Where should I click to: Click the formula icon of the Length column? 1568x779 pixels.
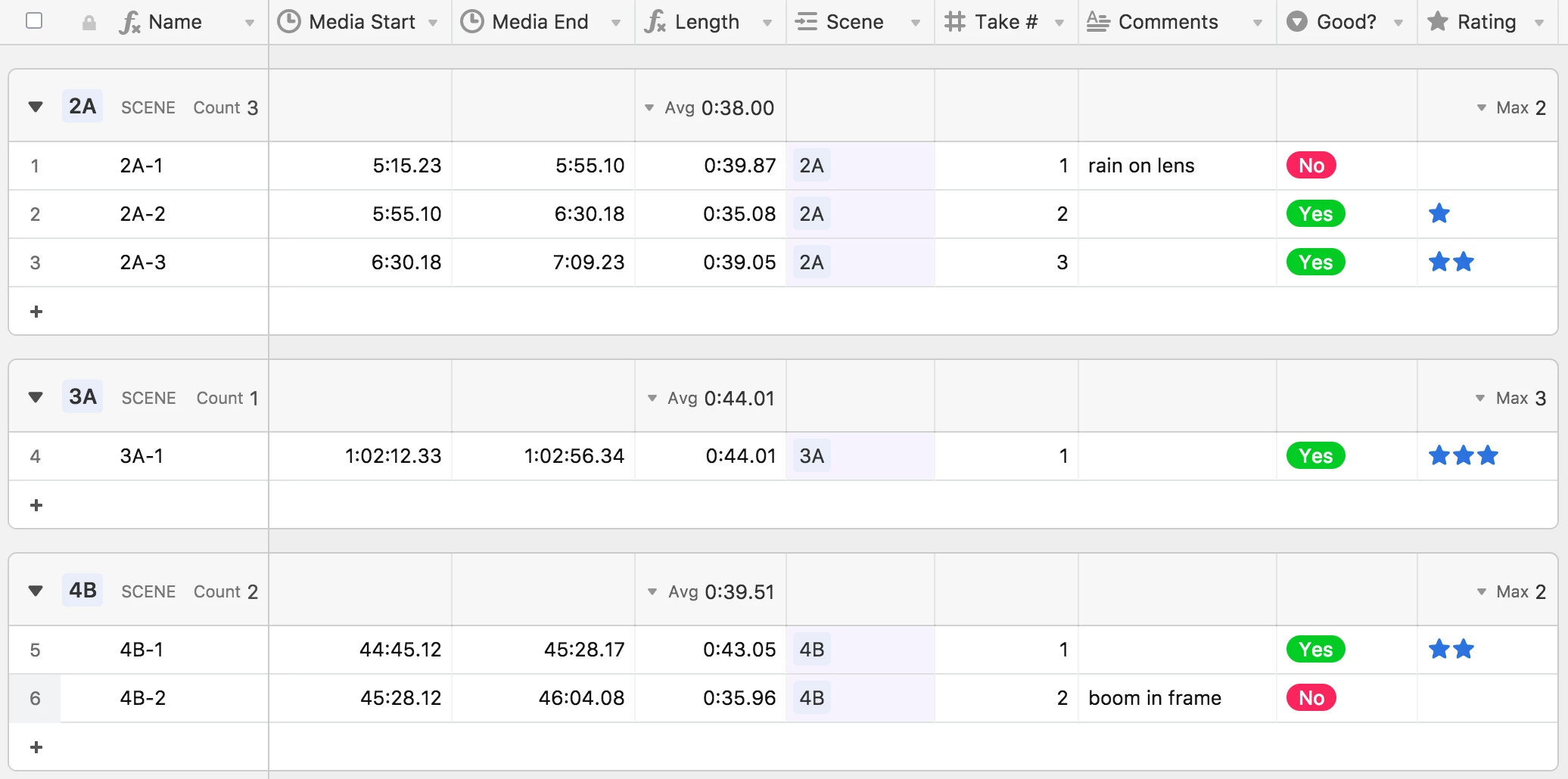pos(655,23)
